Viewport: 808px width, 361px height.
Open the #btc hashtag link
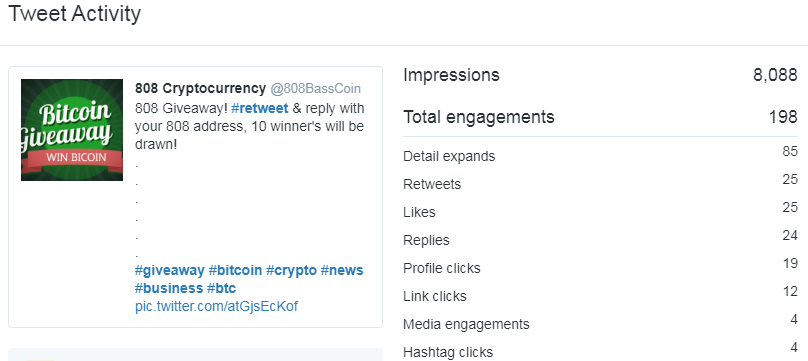222,288
